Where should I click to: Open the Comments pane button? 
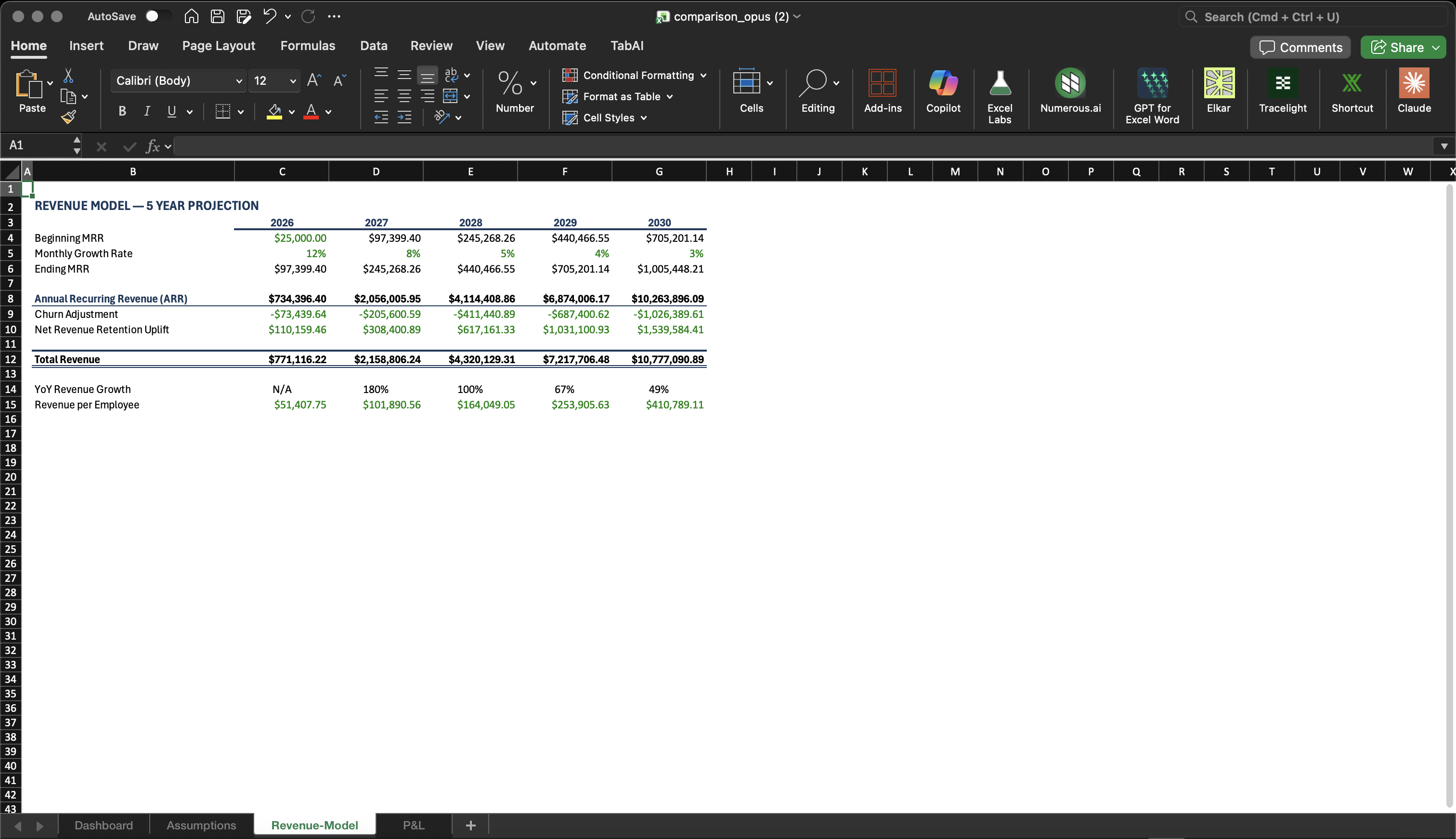point(1300,47)
